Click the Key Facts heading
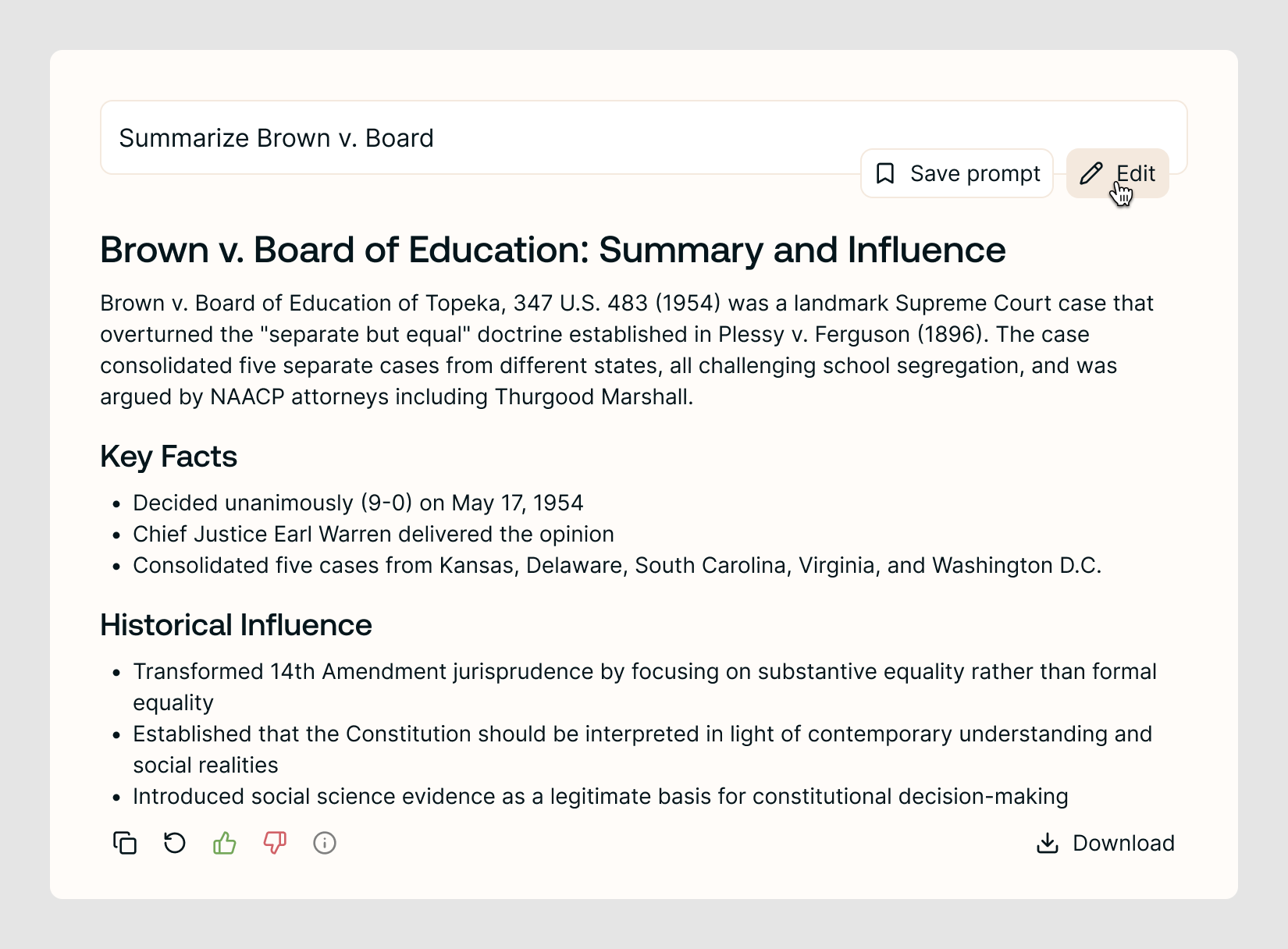Viewport: 1288px width, 949px height. click(169, 457)
